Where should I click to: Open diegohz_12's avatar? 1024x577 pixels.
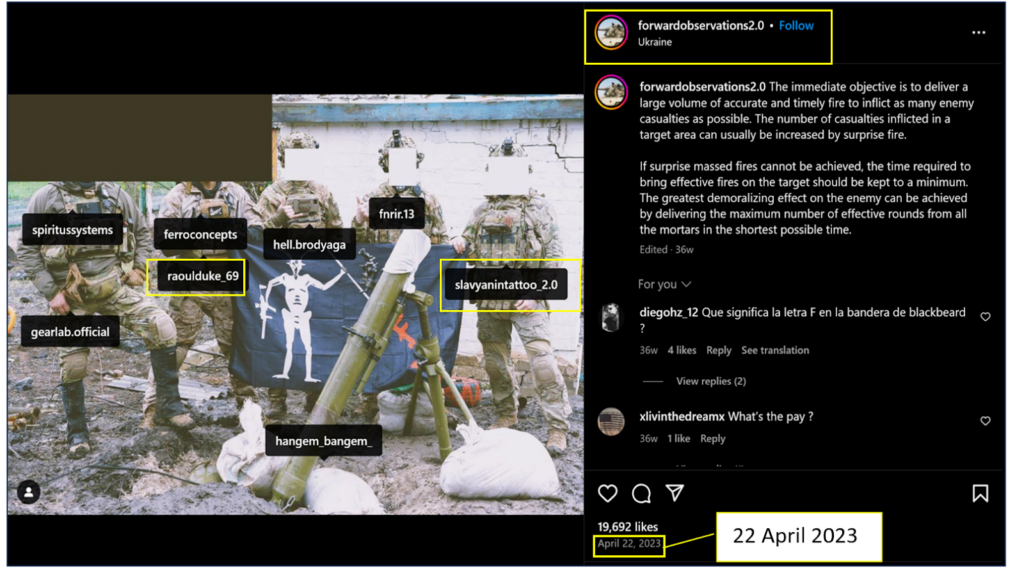(611, 319)
